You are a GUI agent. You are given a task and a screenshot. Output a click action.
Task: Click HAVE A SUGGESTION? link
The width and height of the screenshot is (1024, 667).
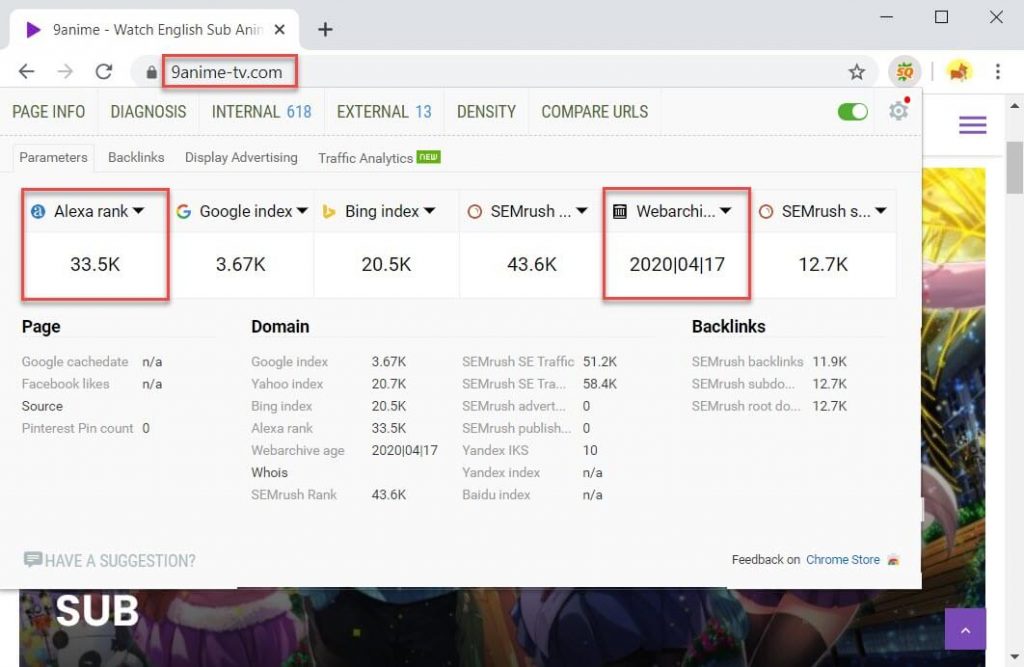click(120, 561)
